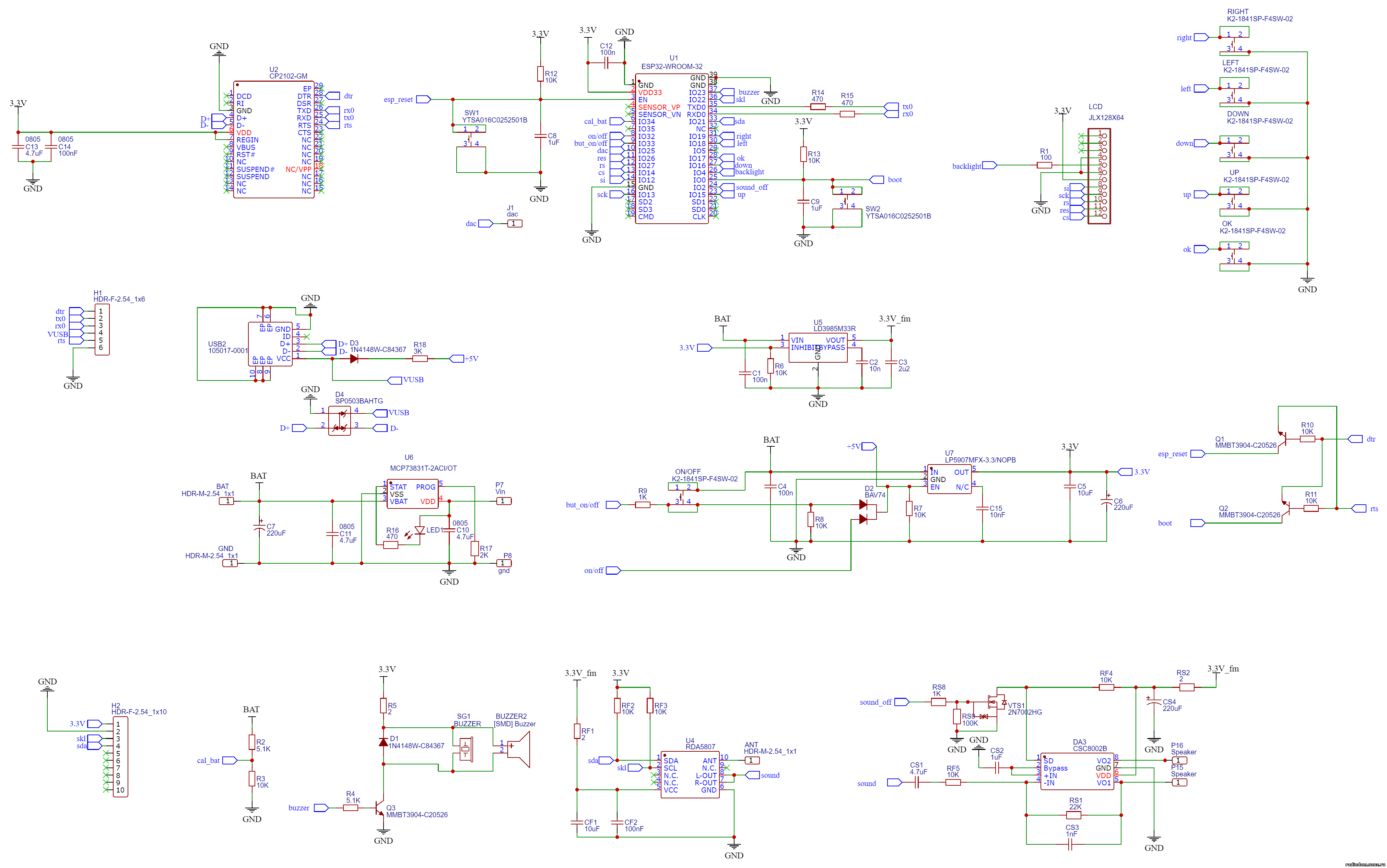Select electrolytic capacitor C6 220uF
This screenshot has width=1387, height=868.
click(x=1106, y=501)
